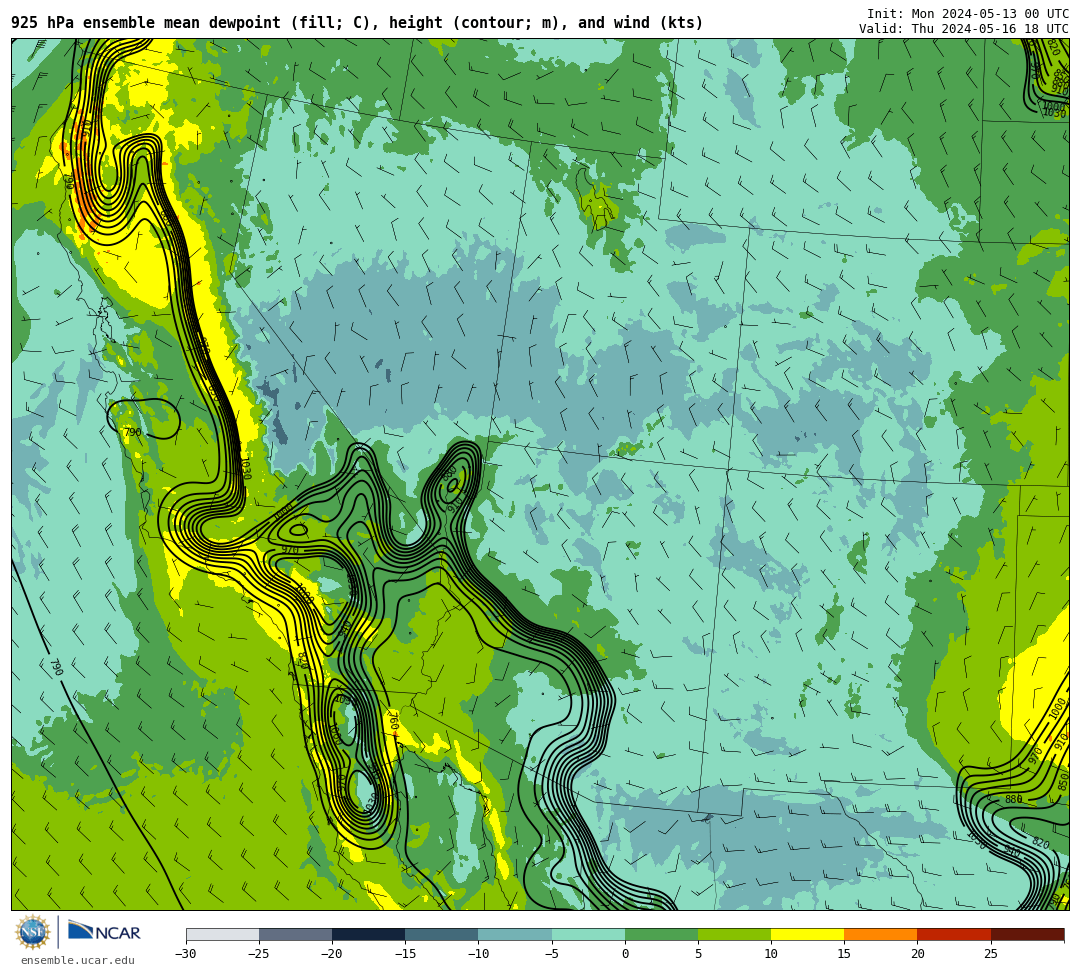Pick the red 20 to 25 swatch
The height and width of the screenshot is (973, 1080).
click(x=954, y=934)
